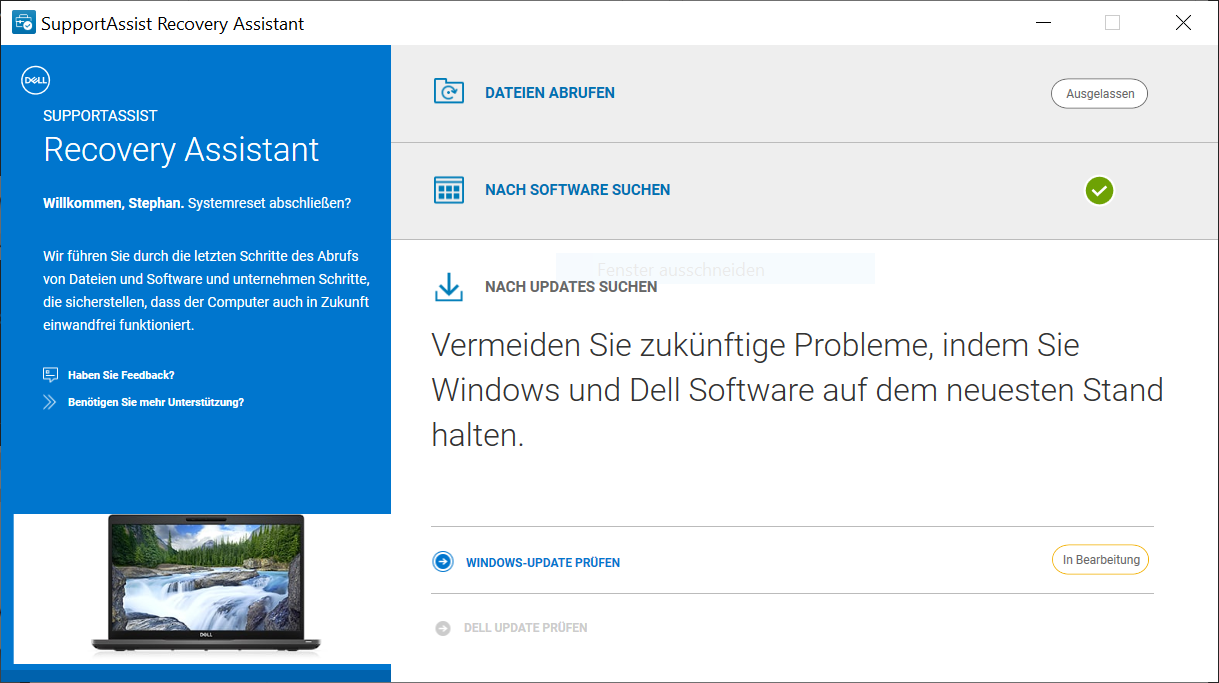
Task: Open Benötigen Sie mehr Unterstützung? link
Action: pos(156,402)
